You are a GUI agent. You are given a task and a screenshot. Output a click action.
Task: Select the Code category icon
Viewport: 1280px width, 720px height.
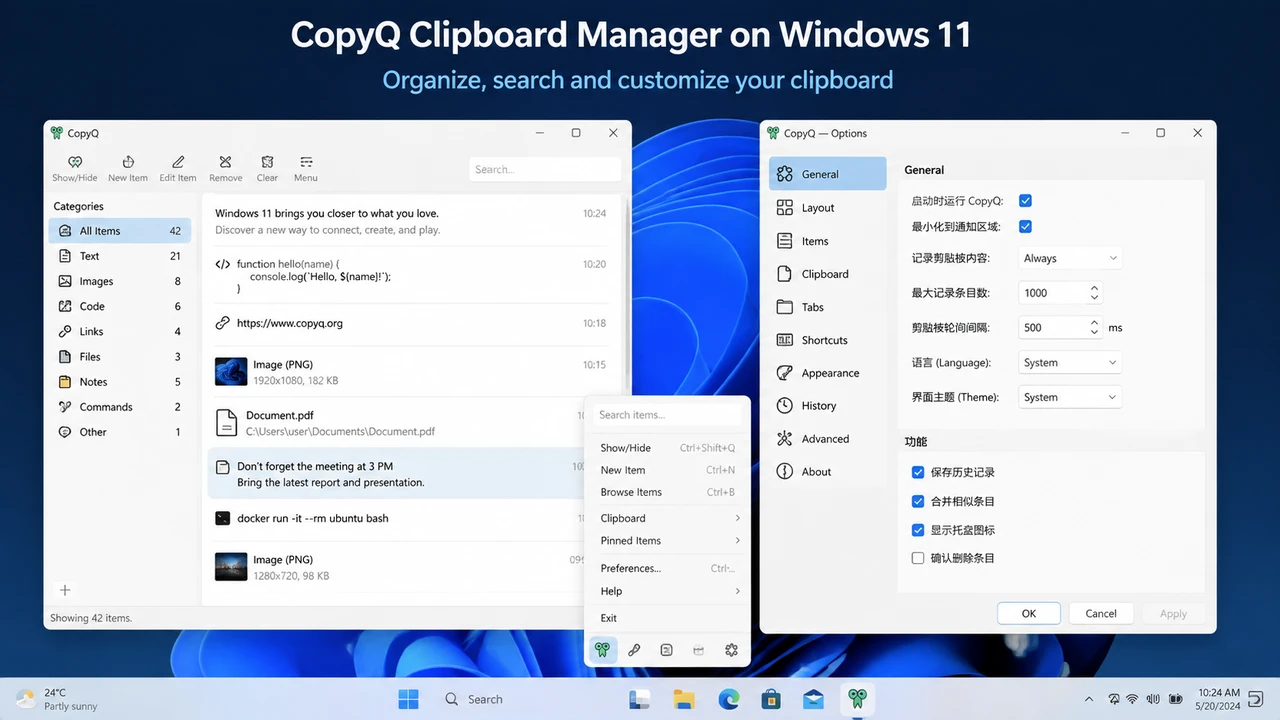pyautogui.click(x=65, y=306)
